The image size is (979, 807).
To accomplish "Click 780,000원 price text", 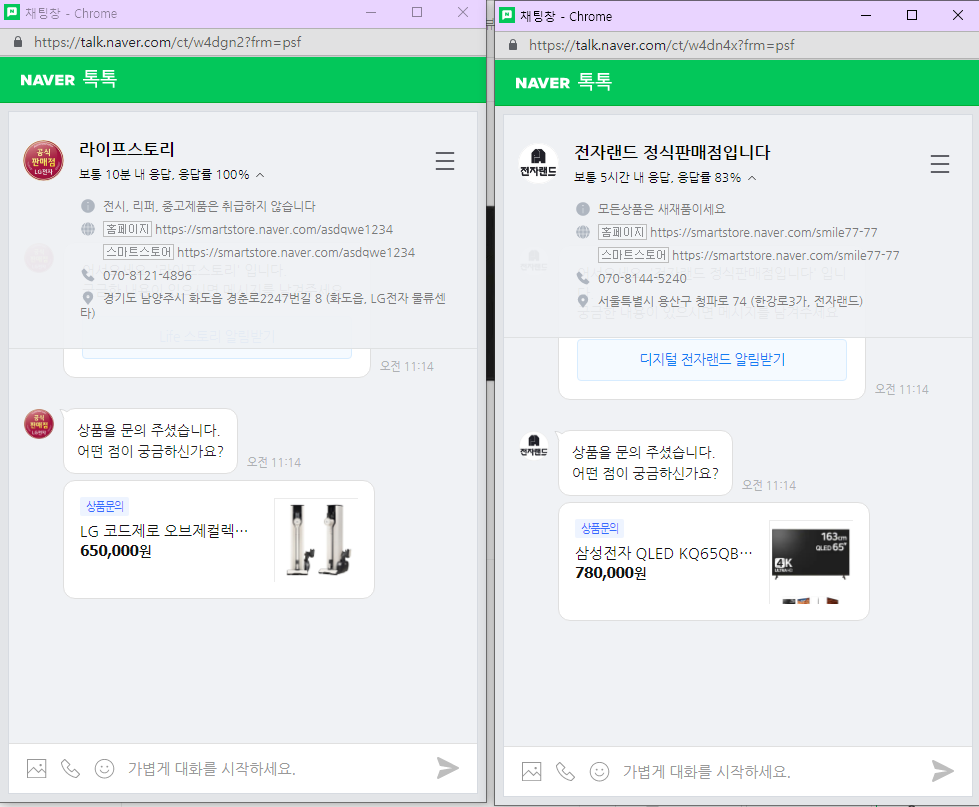I will tap(611, 573).
